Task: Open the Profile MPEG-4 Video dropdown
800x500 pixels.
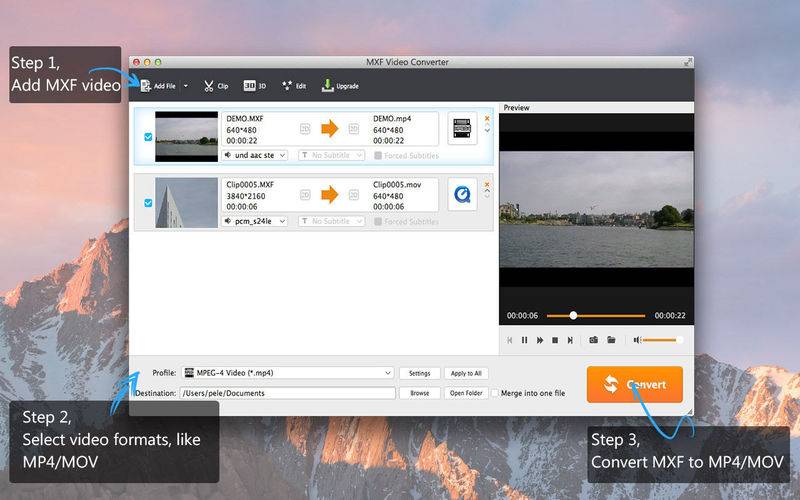Action: pyautogui.click(x=288, y=372)
